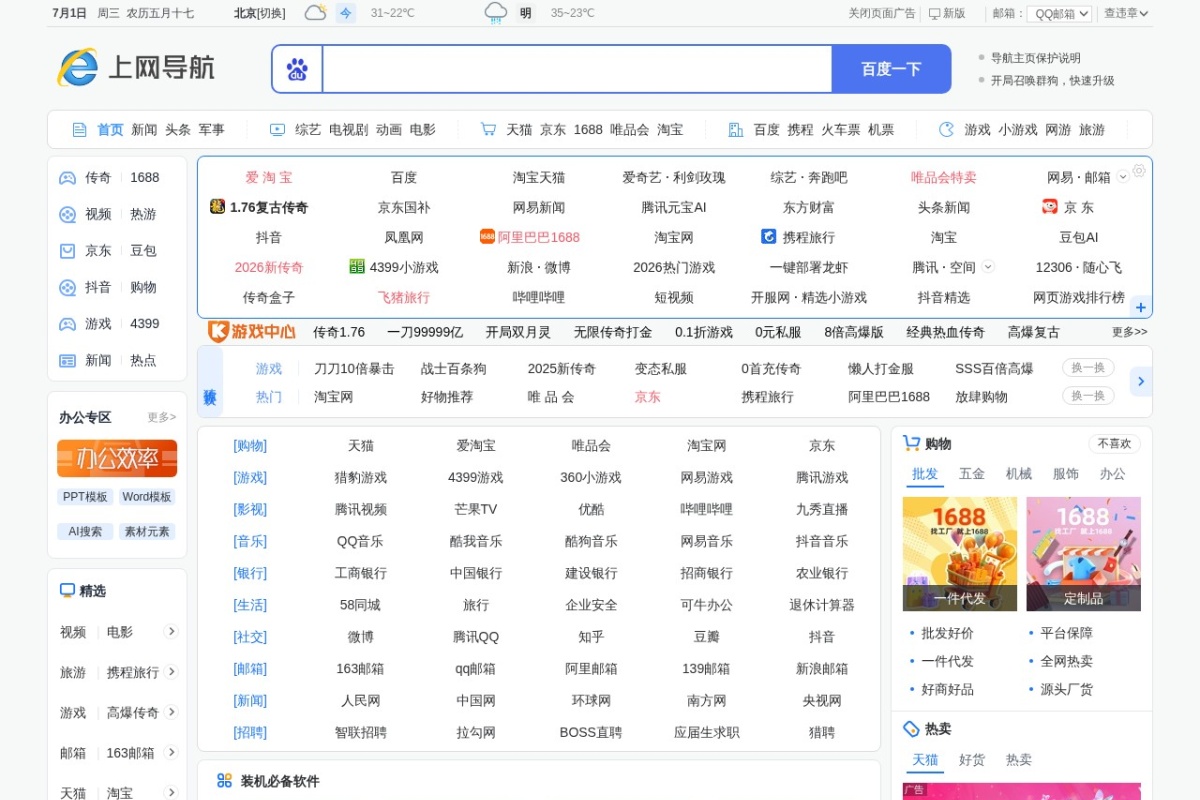Click today's weather cloud icon
Screen dimensions: 1200x800
[316, 13]
